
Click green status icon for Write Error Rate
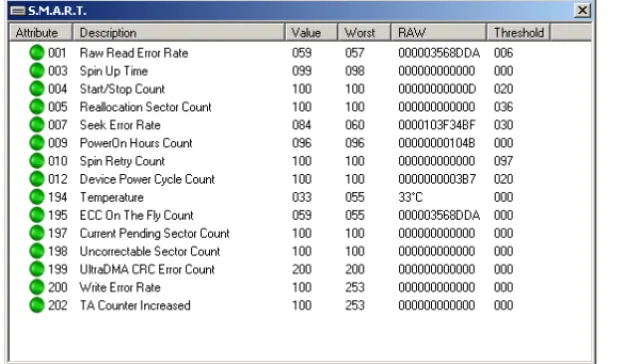[x=37, y=287]
